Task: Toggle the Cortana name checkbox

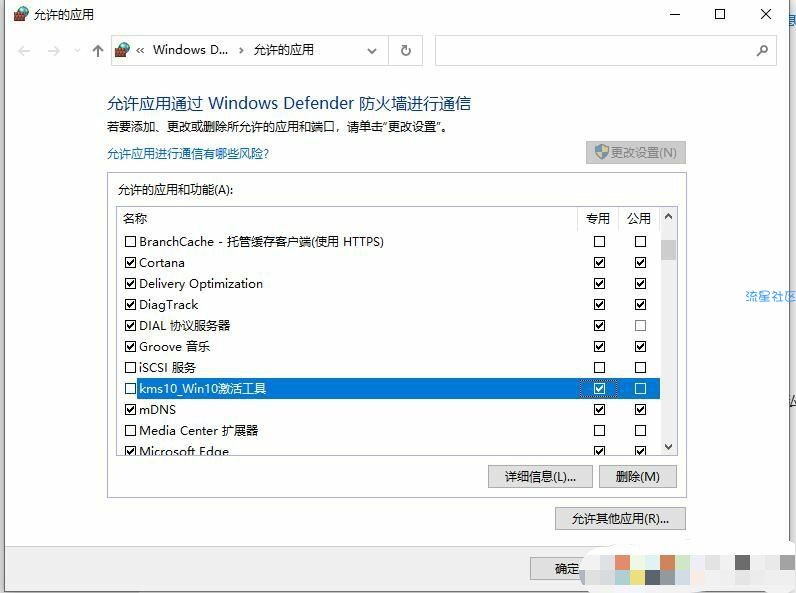Action: pyautogui.click(x=130, y=262)
